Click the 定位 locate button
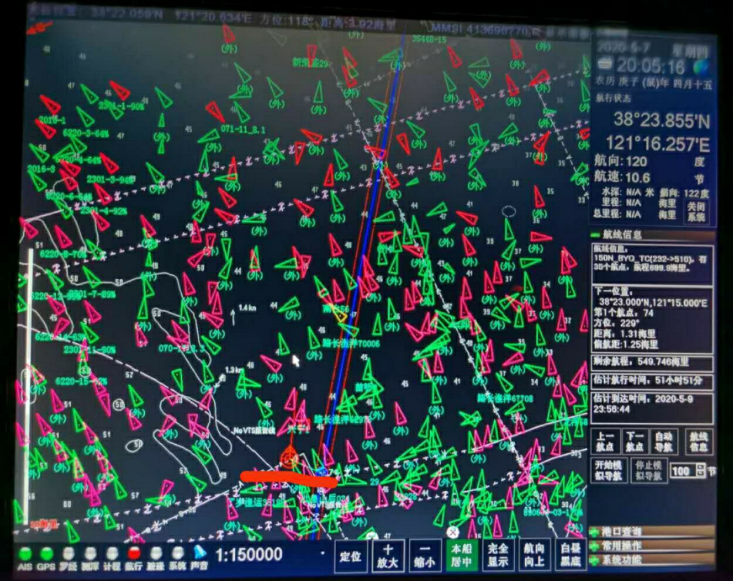733x581 pixels. coord(351,556)
